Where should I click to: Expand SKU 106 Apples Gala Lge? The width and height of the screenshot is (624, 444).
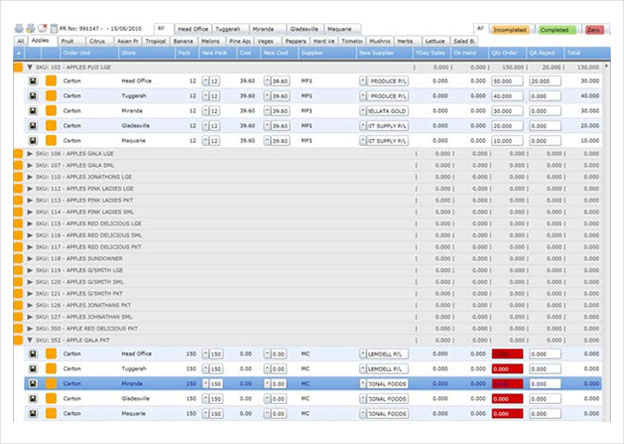30,154
